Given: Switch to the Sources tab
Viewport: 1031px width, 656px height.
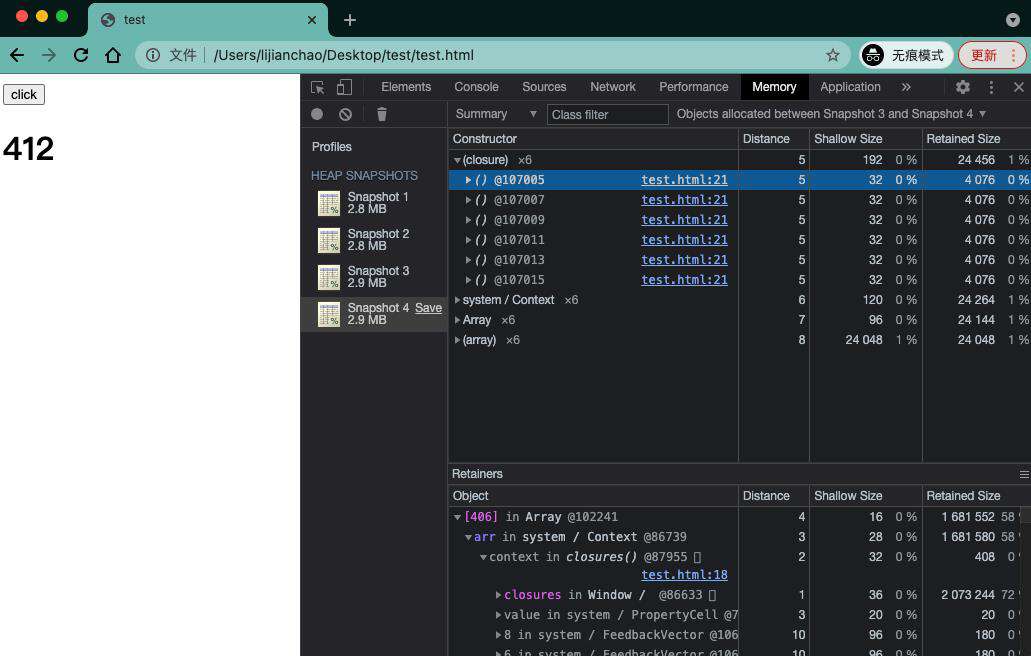Looking at the screenshot, I should click(544, 87).
